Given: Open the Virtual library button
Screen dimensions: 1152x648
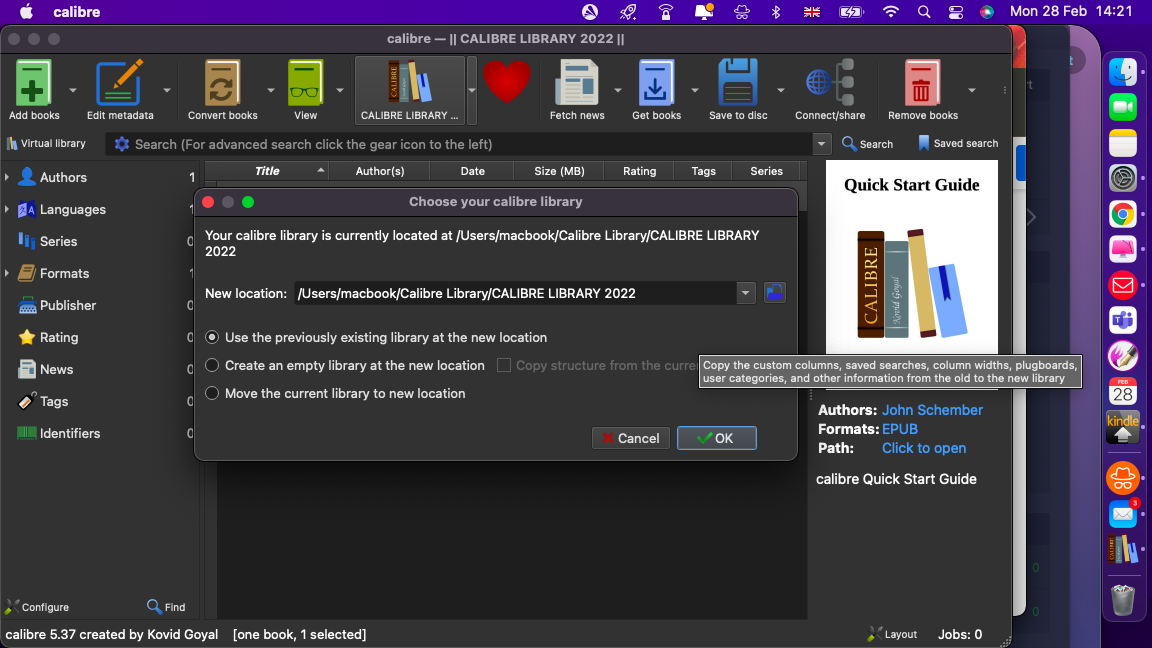Looking at the screenshot, I should pyautogui.click(x=46, y=143).
